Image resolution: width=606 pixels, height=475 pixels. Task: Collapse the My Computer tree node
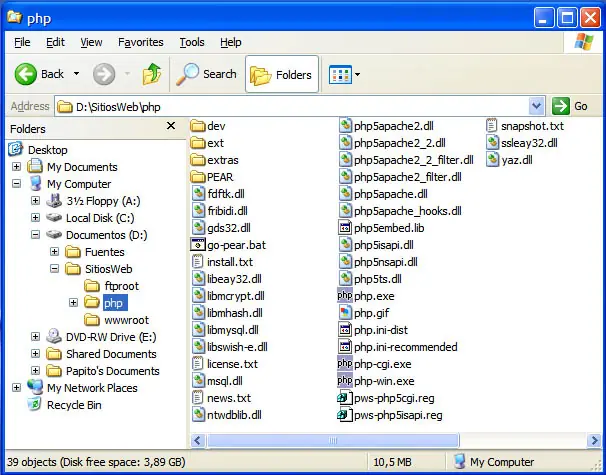pyautogui.click(x=16, y=184)
